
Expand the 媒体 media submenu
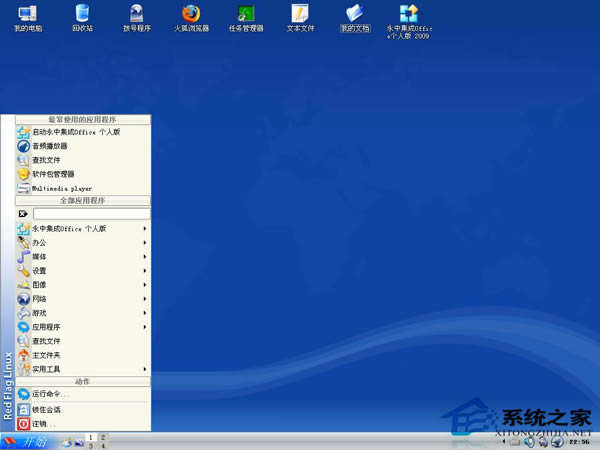(x=83, y=257)
